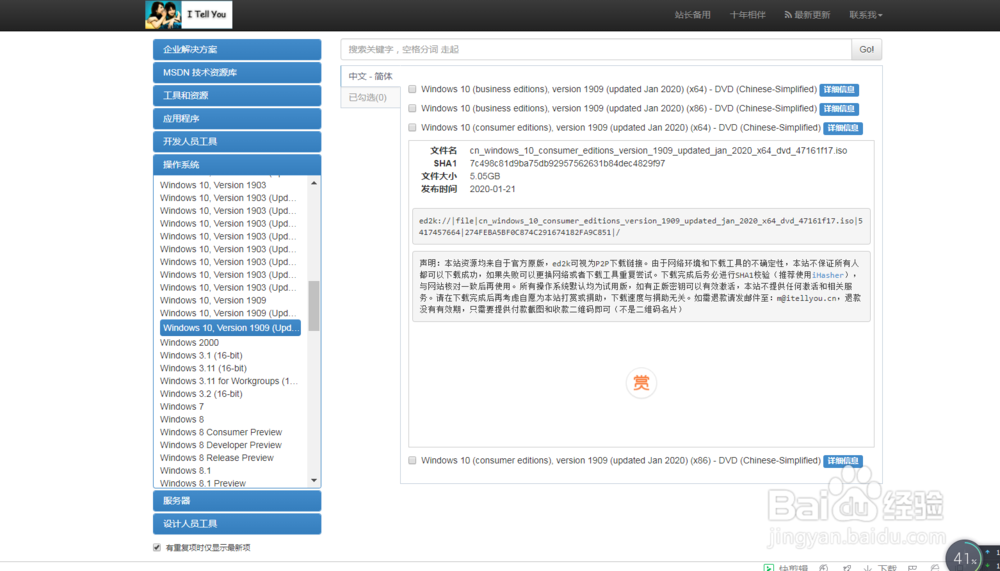Screen dimensions: 1000x571
Task: Select 'Windows 10, Version 1909' without Upd suffix
Action: [x=213, y=300]
